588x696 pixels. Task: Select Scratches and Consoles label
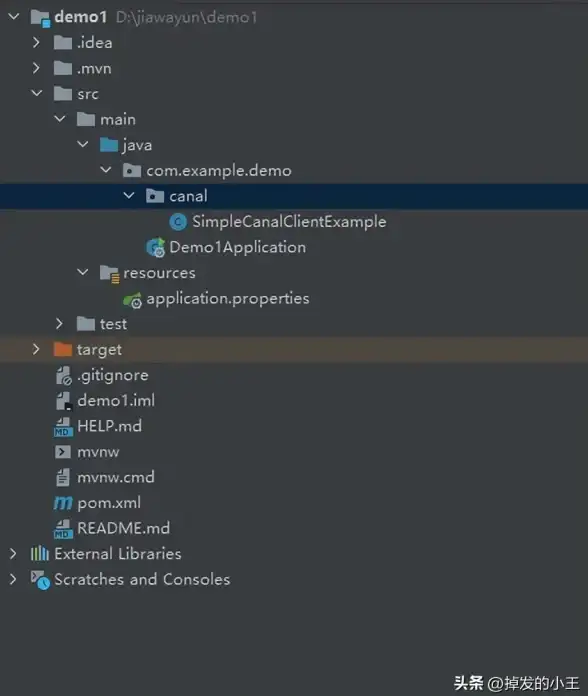(x=142, y=580)
